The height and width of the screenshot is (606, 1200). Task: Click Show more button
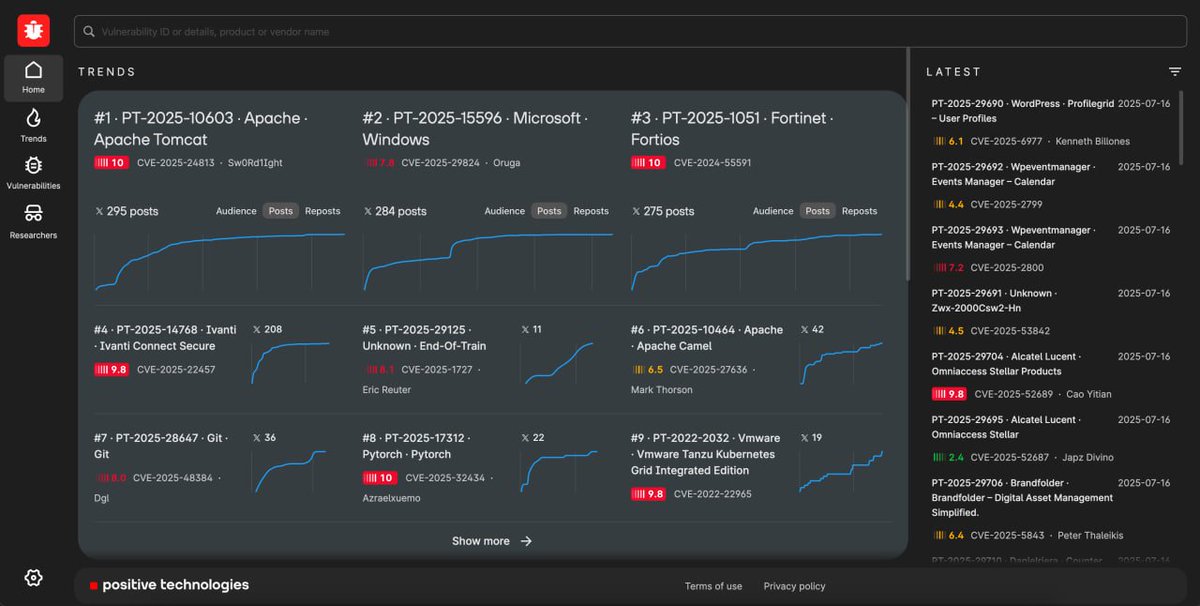[492, 541]
